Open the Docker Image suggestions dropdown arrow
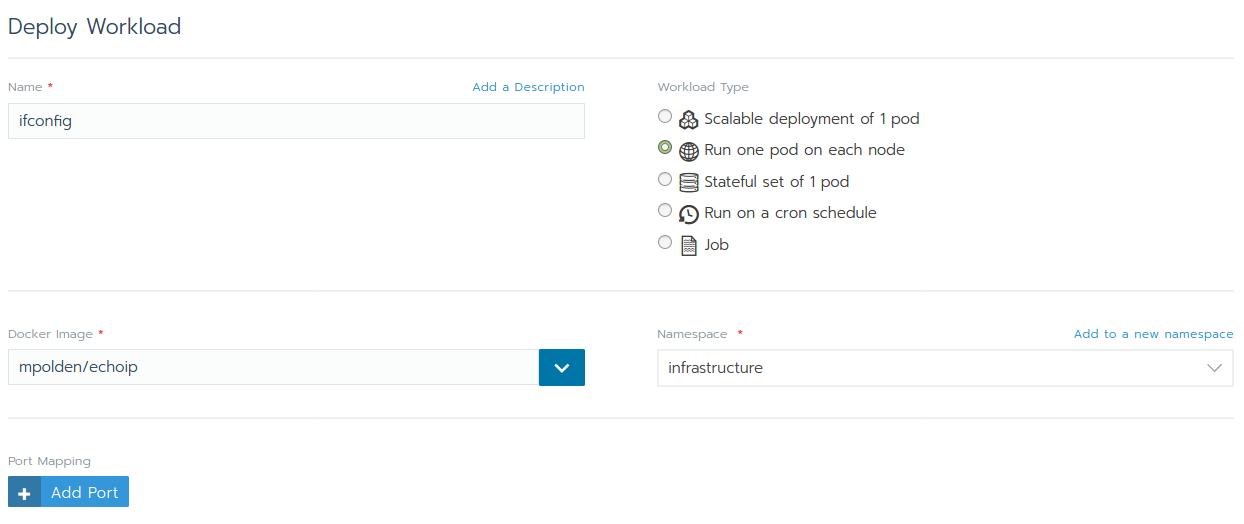The width and height of the screenshot is (1244, 524). click(562, 368)
